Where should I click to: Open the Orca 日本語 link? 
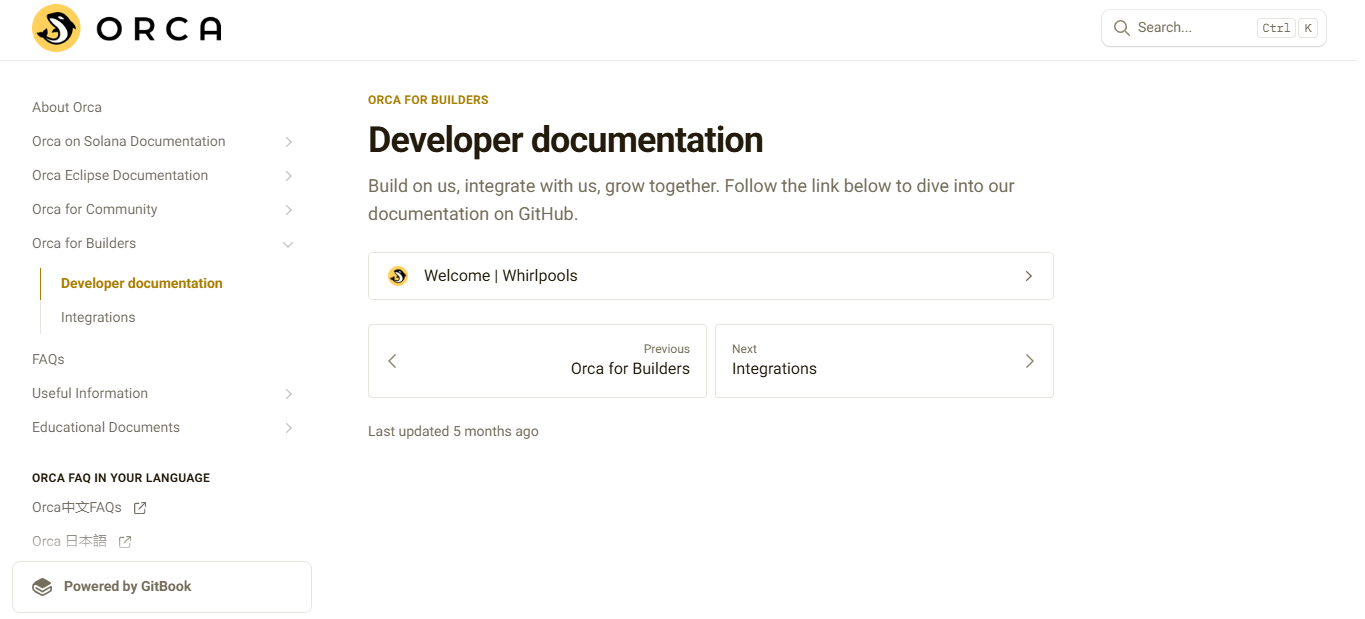pyautogui.click(x=69, y=541)
